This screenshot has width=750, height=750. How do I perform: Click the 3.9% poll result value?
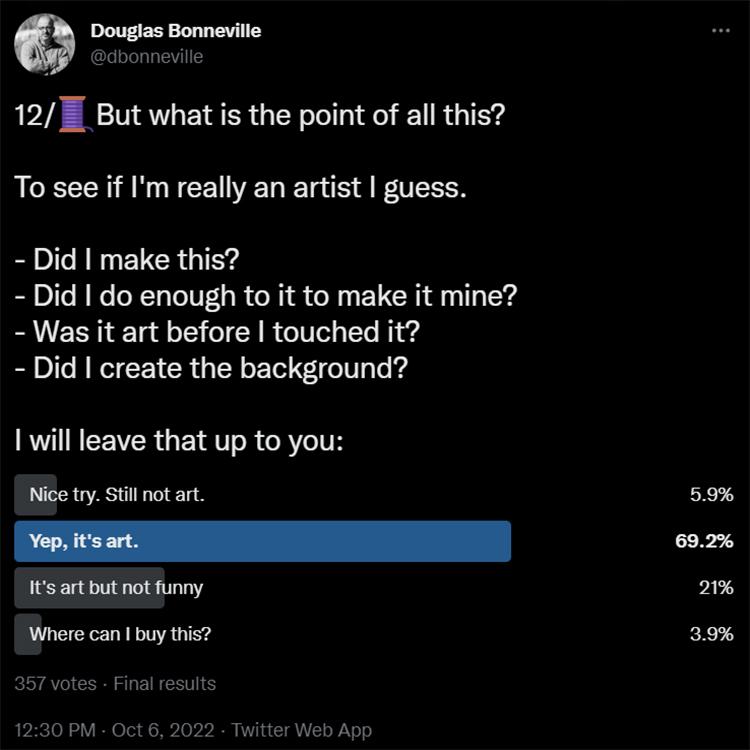pos(712,634)
